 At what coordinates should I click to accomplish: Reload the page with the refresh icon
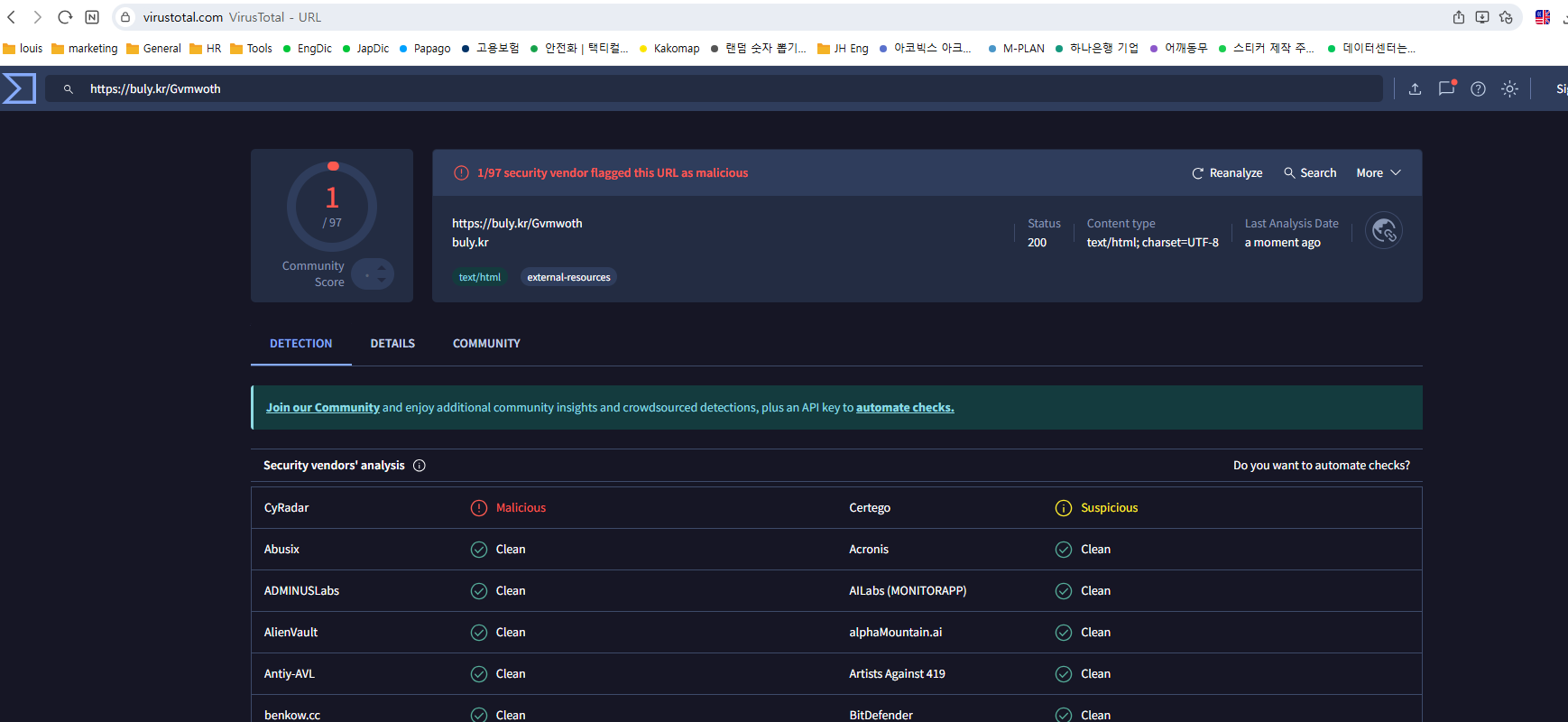pyautogui.click(x=64, y=17)
